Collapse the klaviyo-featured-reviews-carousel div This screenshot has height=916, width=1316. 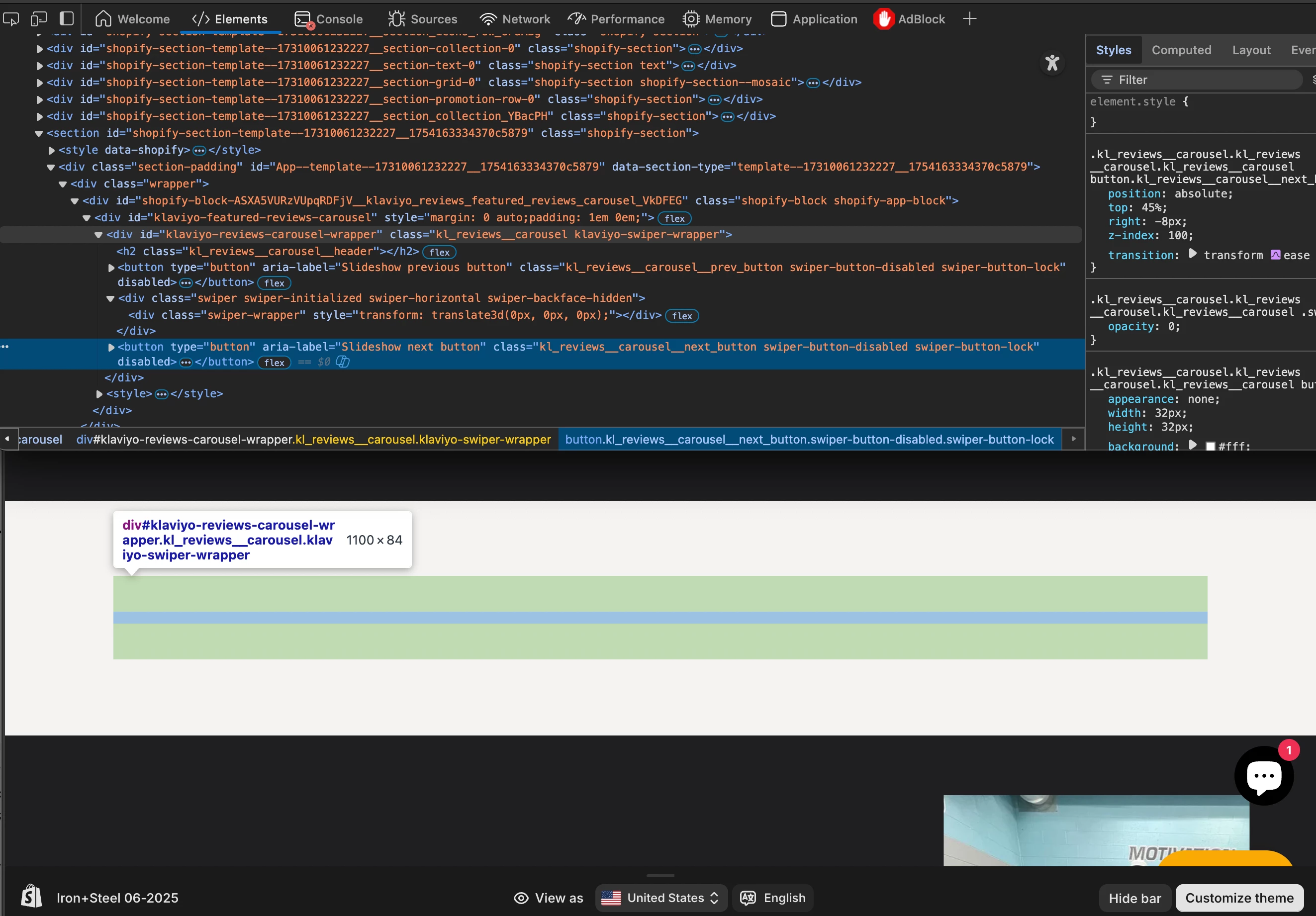click(x=87, y=218)
